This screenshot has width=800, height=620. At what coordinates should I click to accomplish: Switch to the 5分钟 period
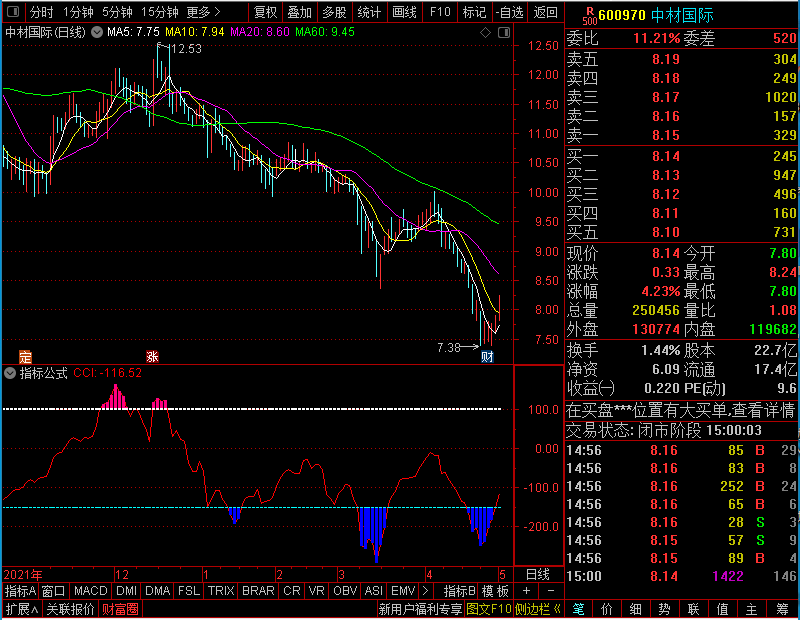(117, 12)
